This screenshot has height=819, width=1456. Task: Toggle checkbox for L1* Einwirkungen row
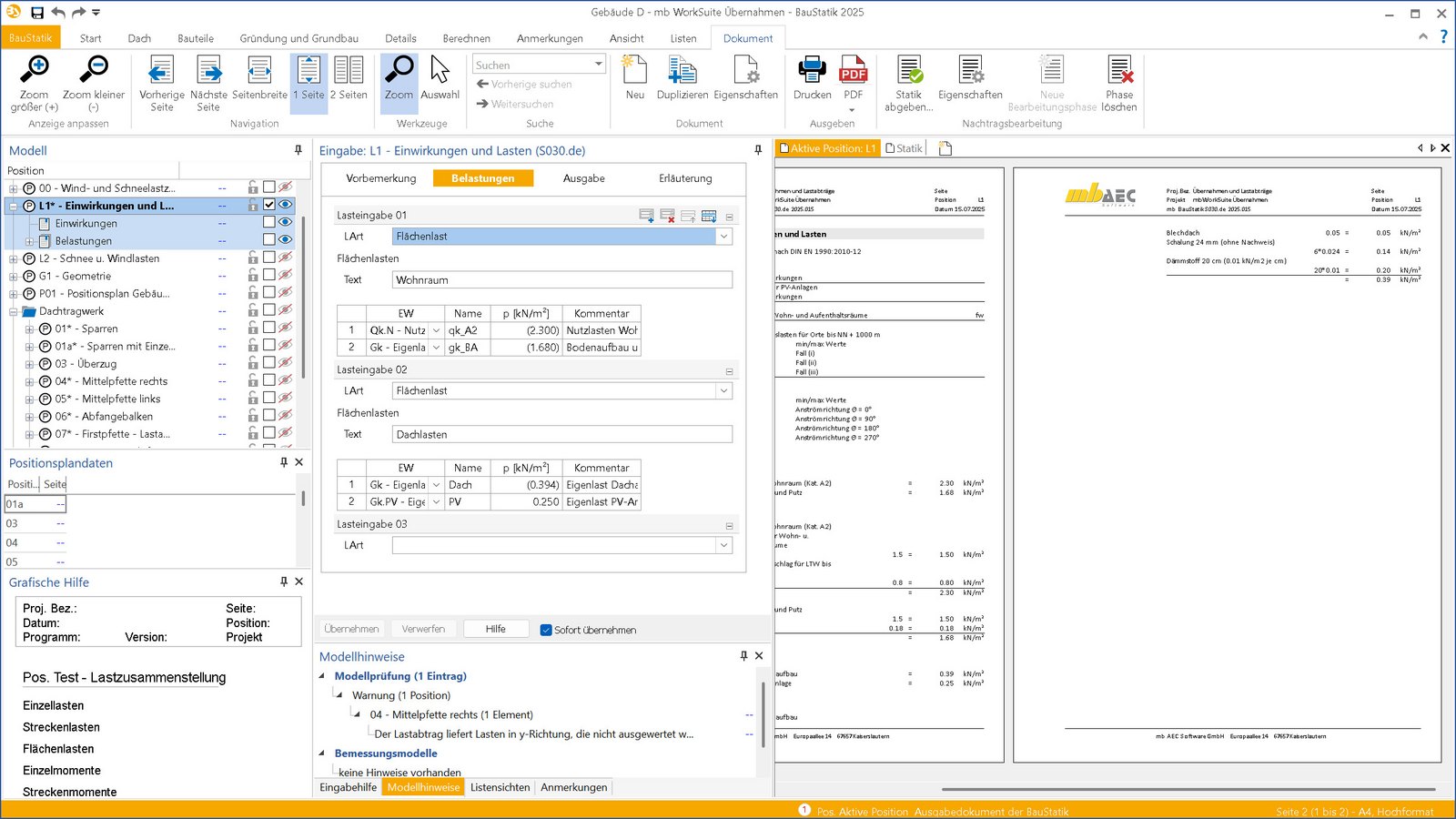(269, 205)
